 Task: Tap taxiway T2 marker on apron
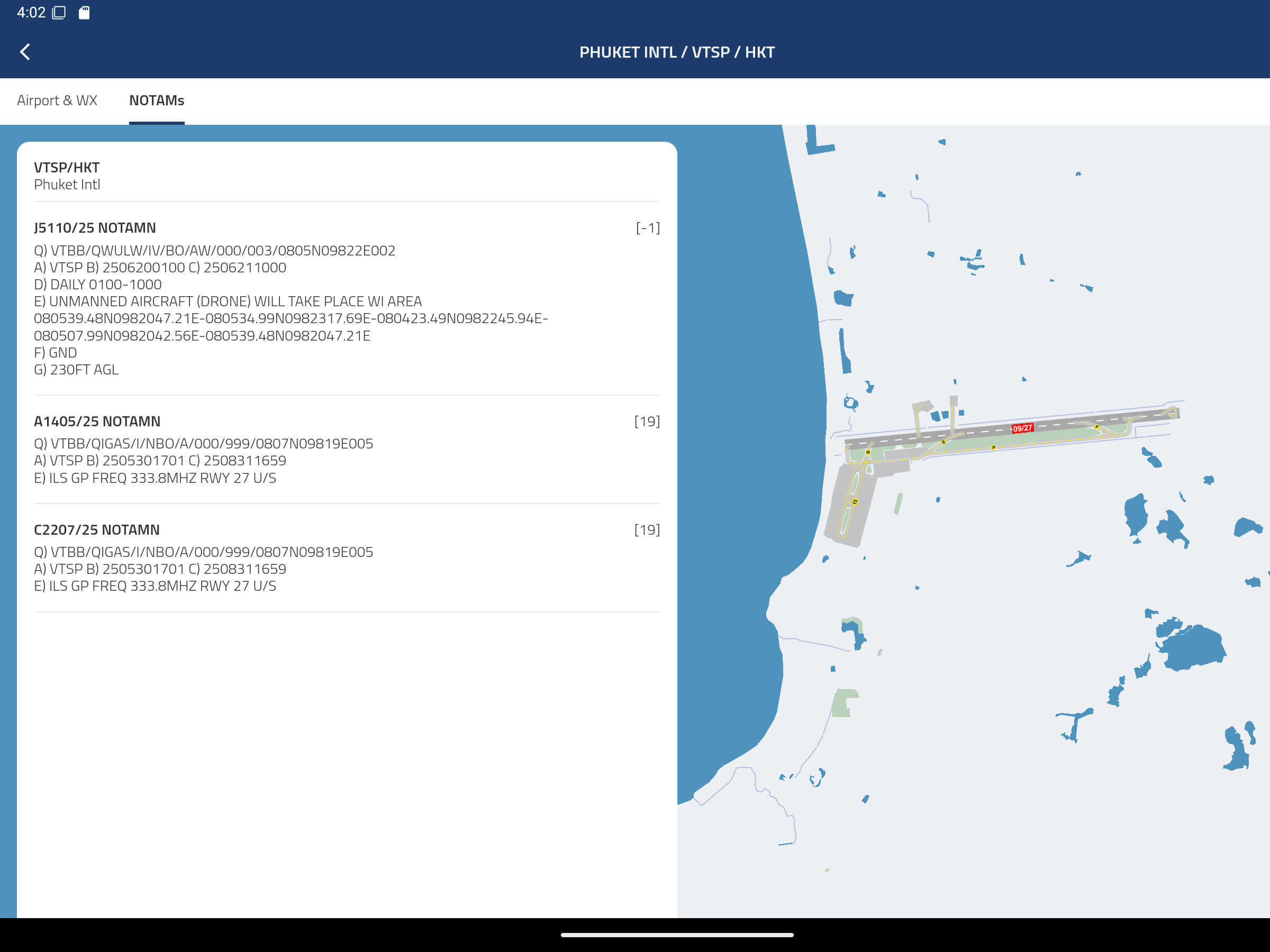(x=854, y=502)
